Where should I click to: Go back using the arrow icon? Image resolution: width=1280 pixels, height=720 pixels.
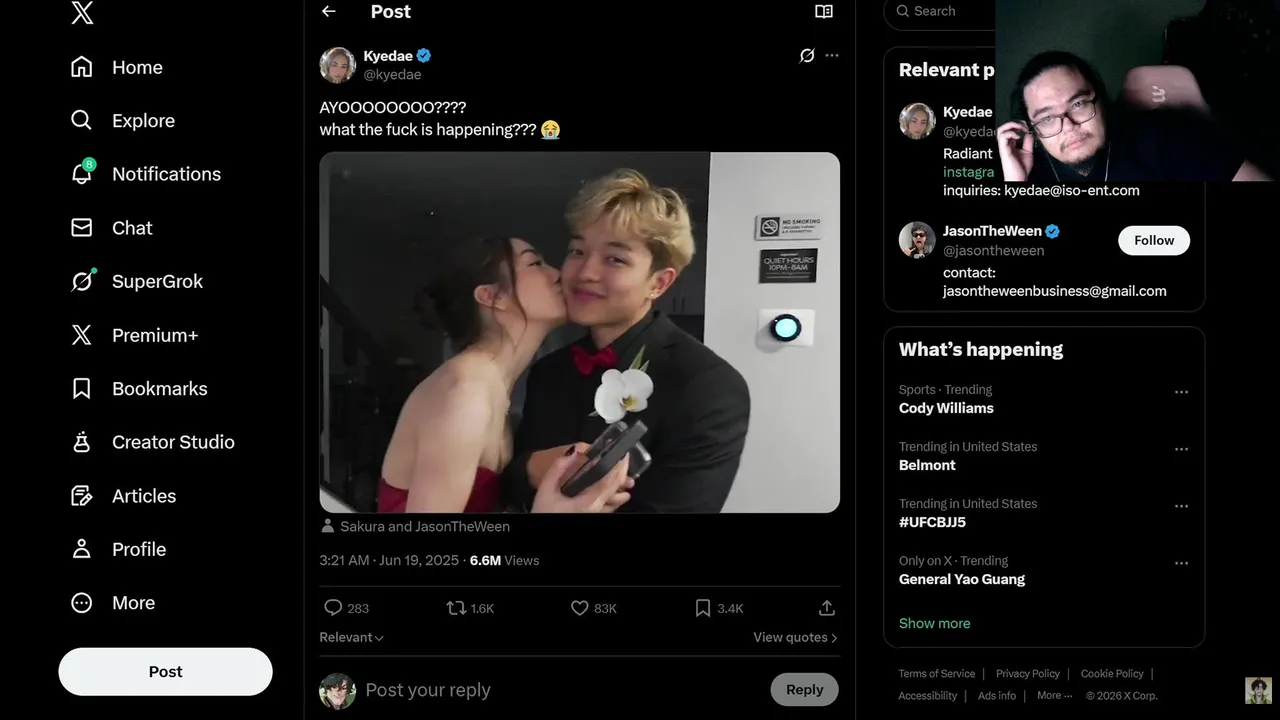[328, 12]
